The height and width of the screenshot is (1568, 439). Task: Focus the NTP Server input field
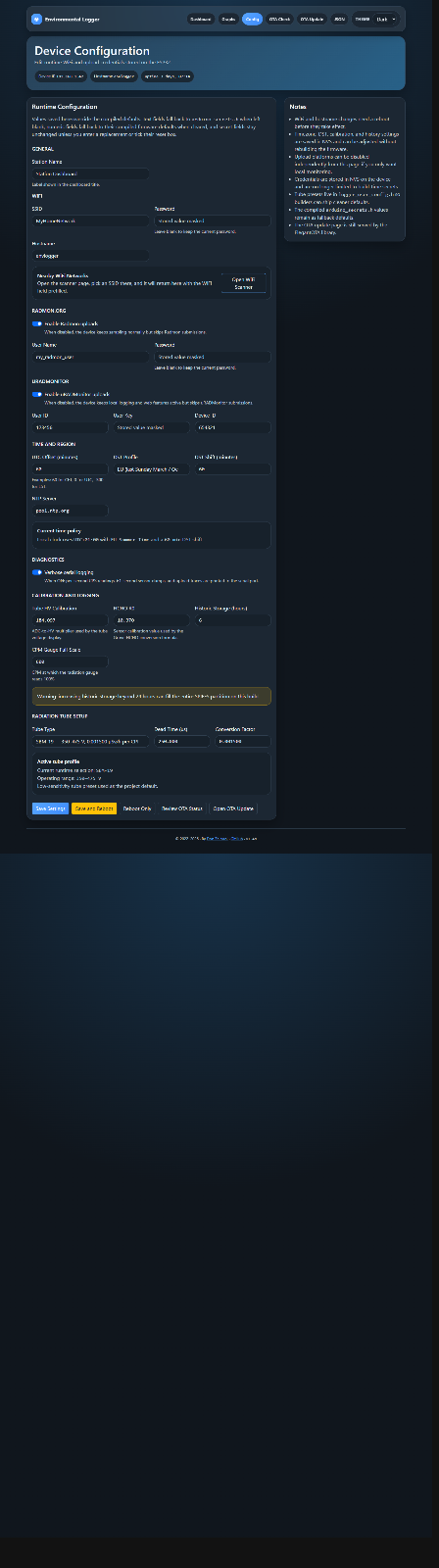(70, 511)
